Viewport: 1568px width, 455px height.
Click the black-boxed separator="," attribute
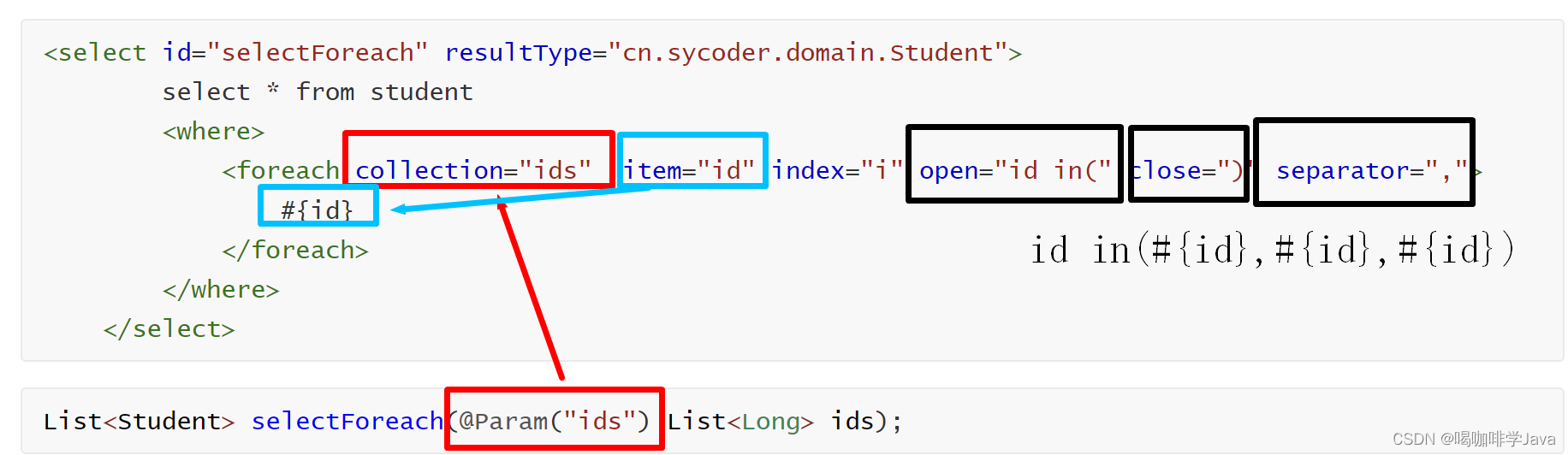[x=1364, y=162]
